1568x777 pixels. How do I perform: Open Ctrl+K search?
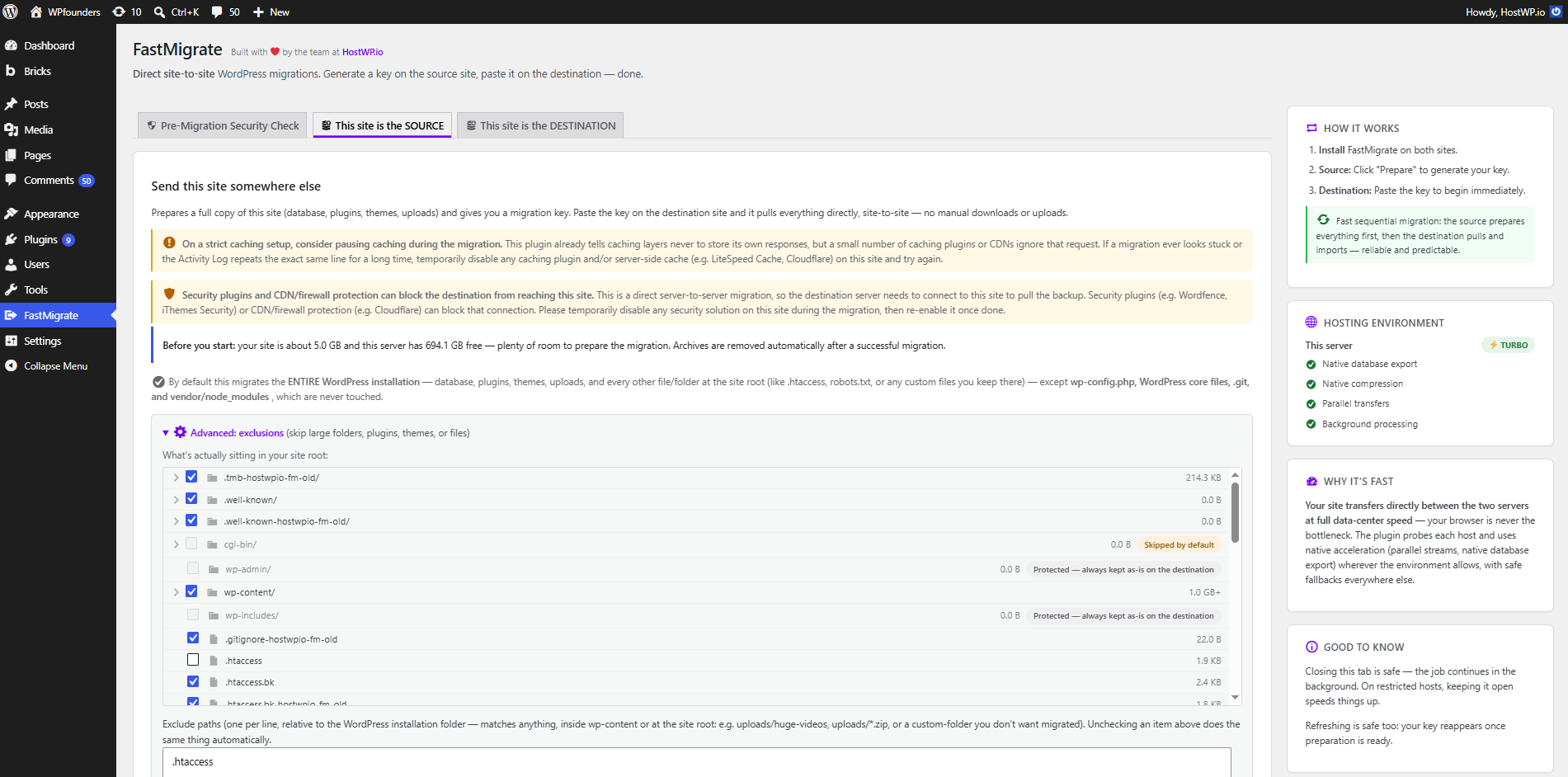(x=177, y=12)
